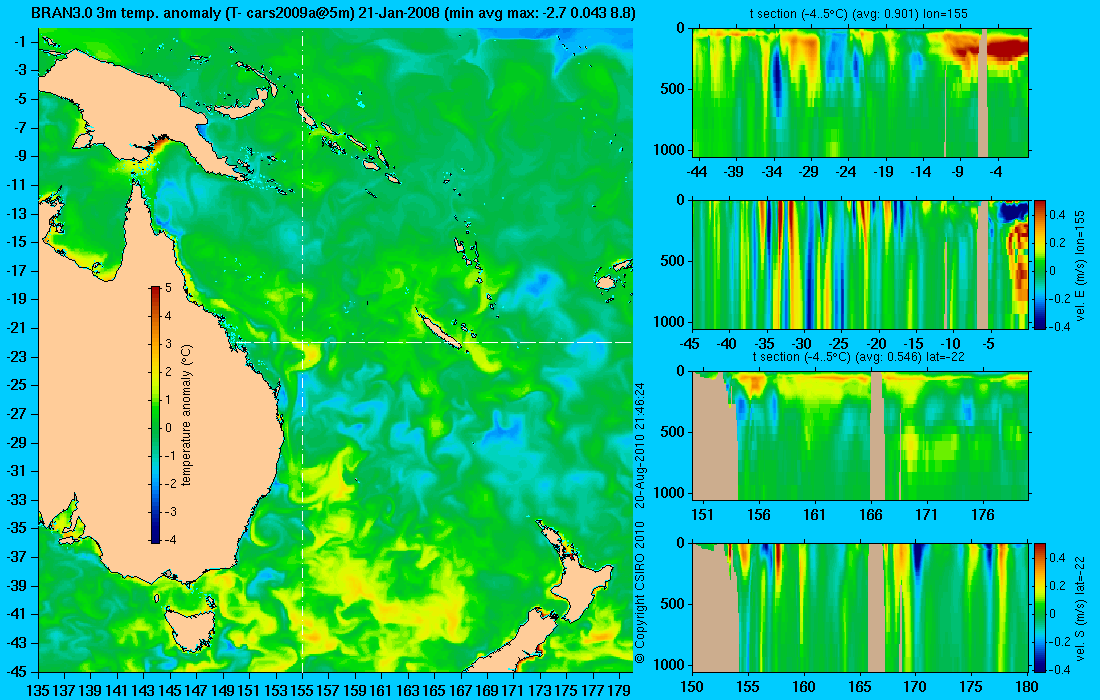Click '0.4' tick on vel. E colorbar
Screen dimensions: 1100x700
[1057, 214]
